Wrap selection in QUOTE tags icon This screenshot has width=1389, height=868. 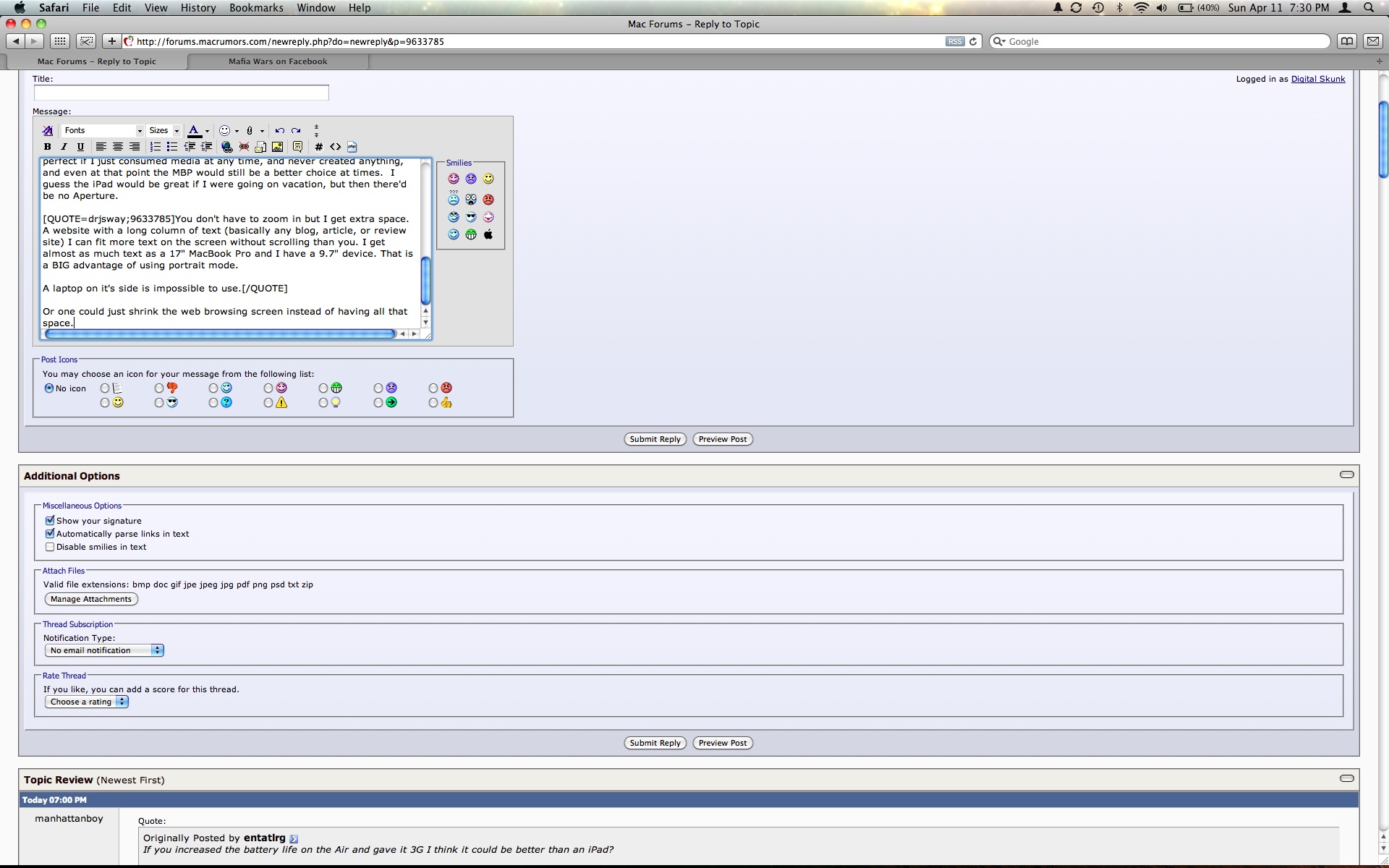pos(297,147)
